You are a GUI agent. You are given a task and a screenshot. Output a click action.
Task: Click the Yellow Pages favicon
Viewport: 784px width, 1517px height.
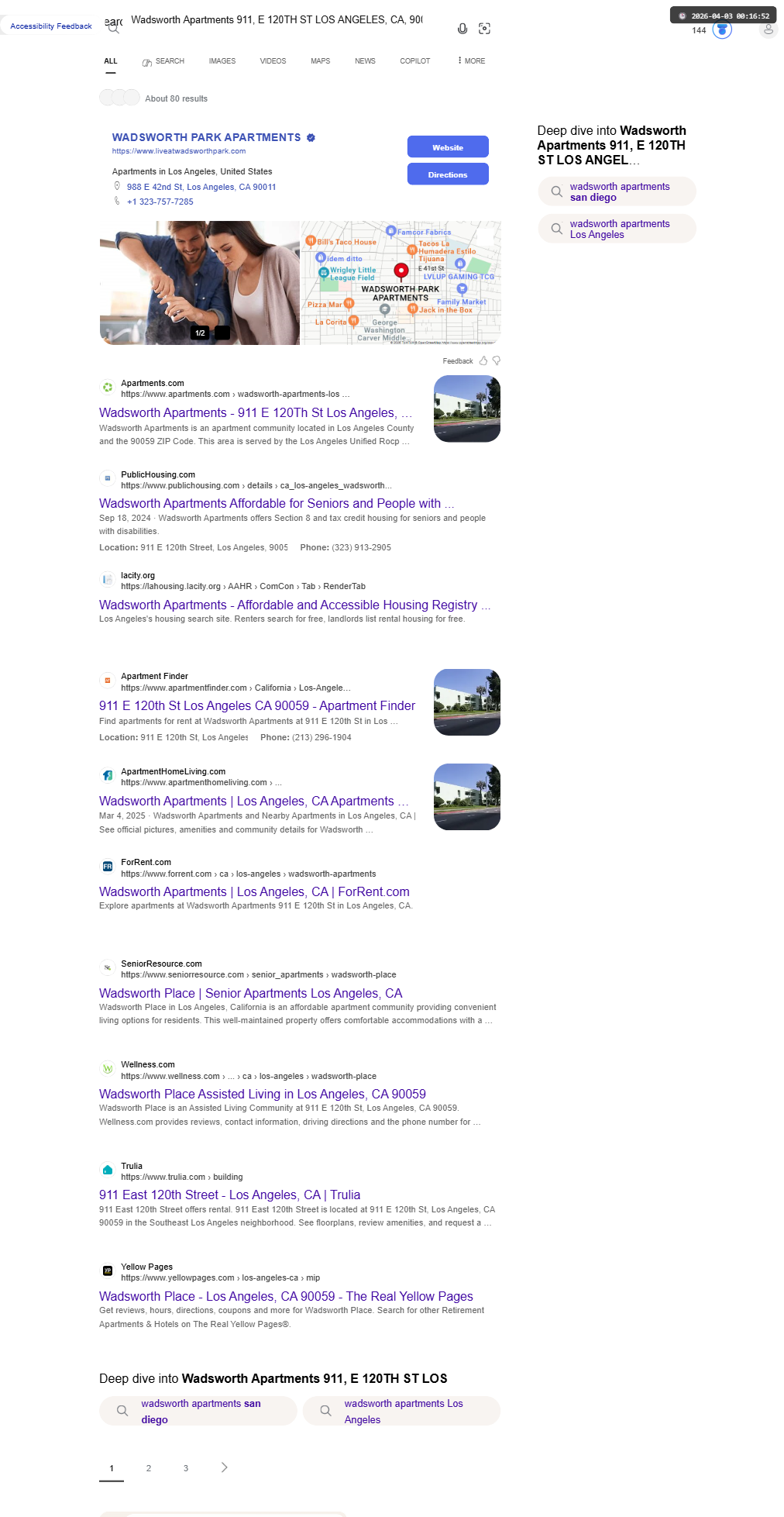[108, 1270]
